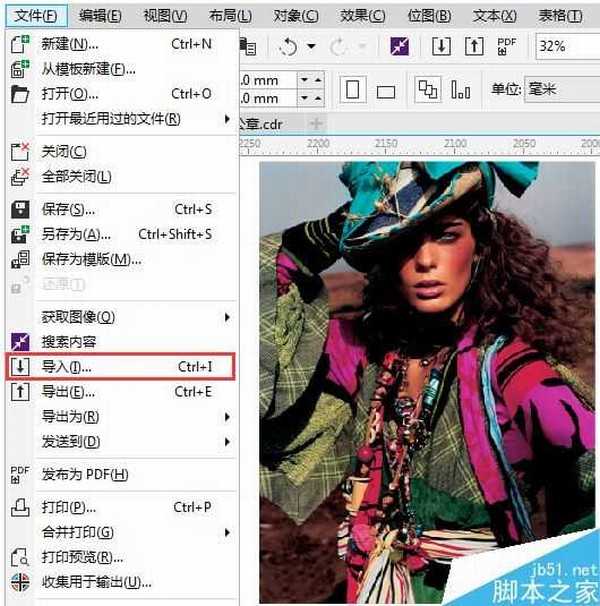Image resolution: width=600 pixels, height=606 pixels.
Task: Click the All Pages layout icon
Action: (427, 90)
